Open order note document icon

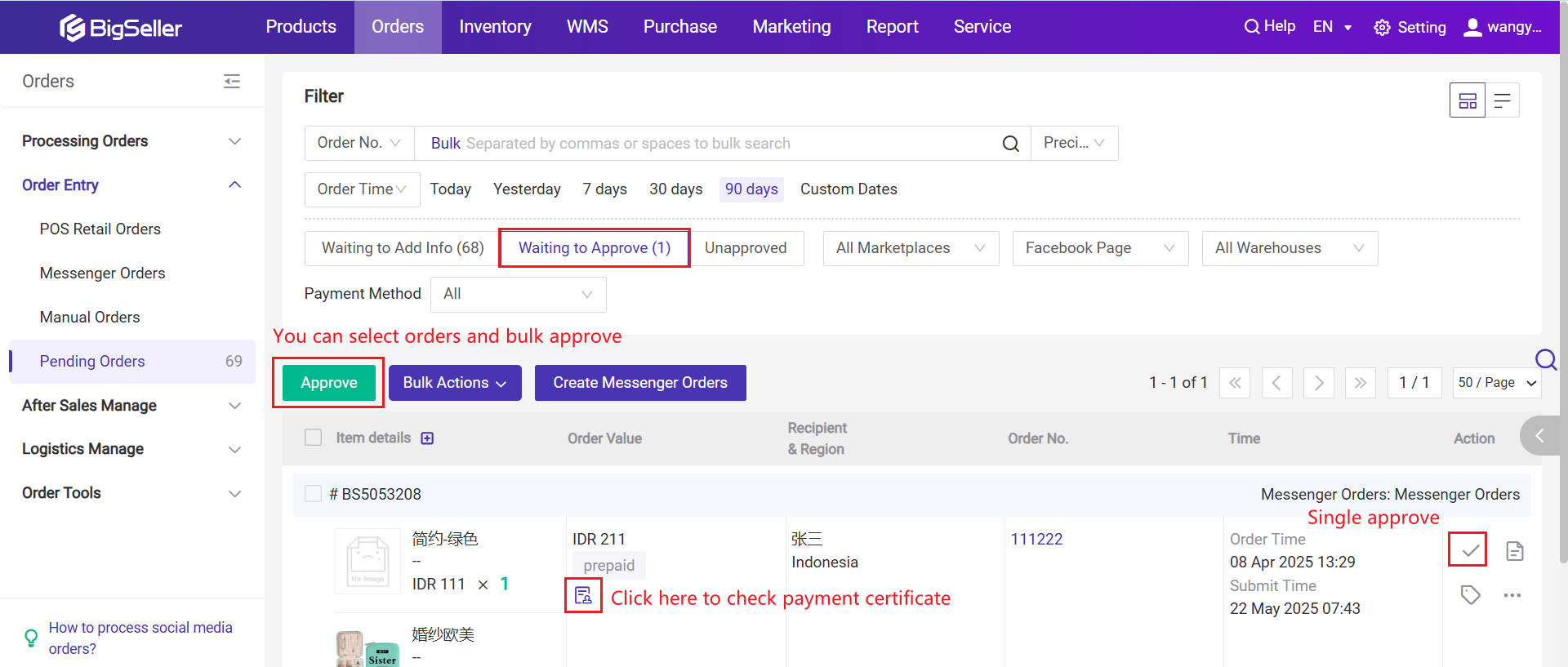(1515, 551)
